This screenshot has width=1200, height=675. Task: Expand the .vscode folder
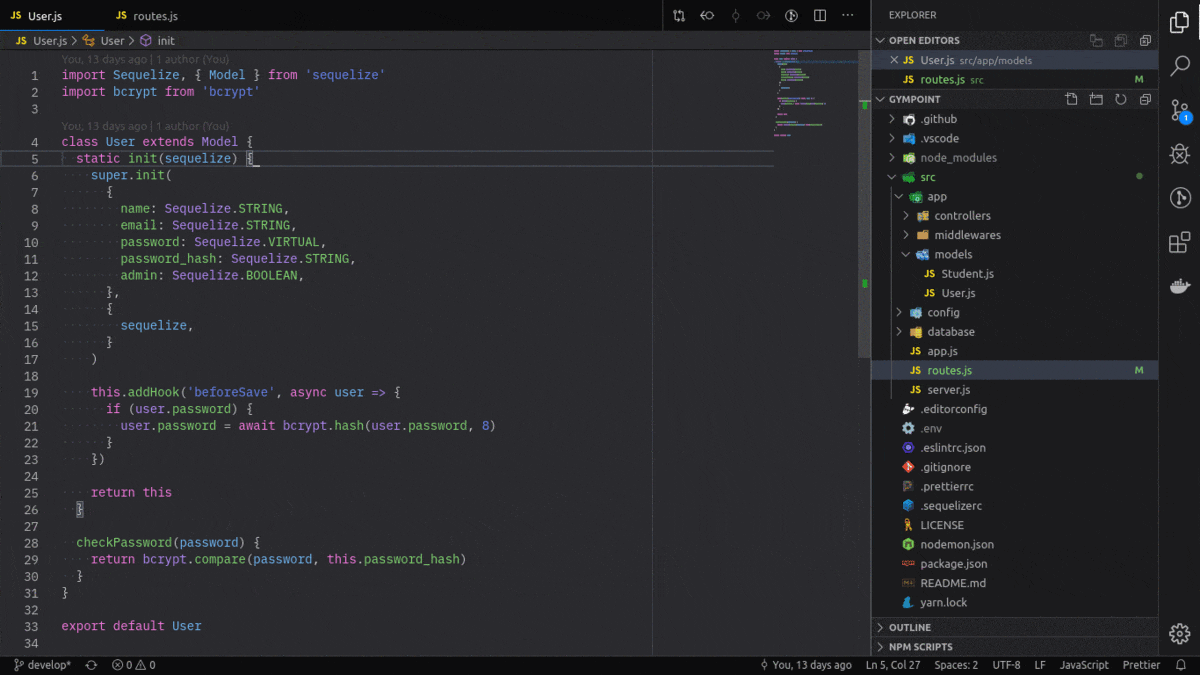pyautogui.click(x=892, y=139)
